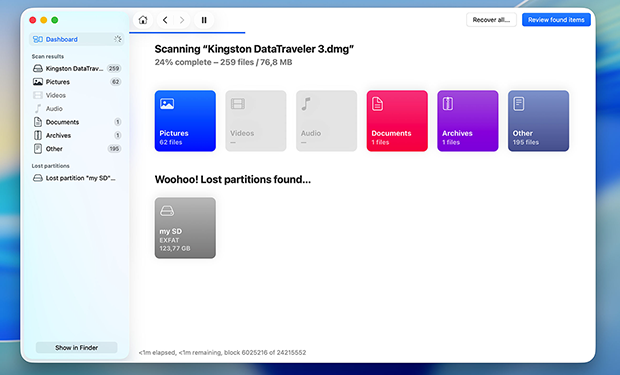This screenshot has height=375, width=620.
Task: Select Dashboard in the sidebar
Action: click(x=76, y=39)
